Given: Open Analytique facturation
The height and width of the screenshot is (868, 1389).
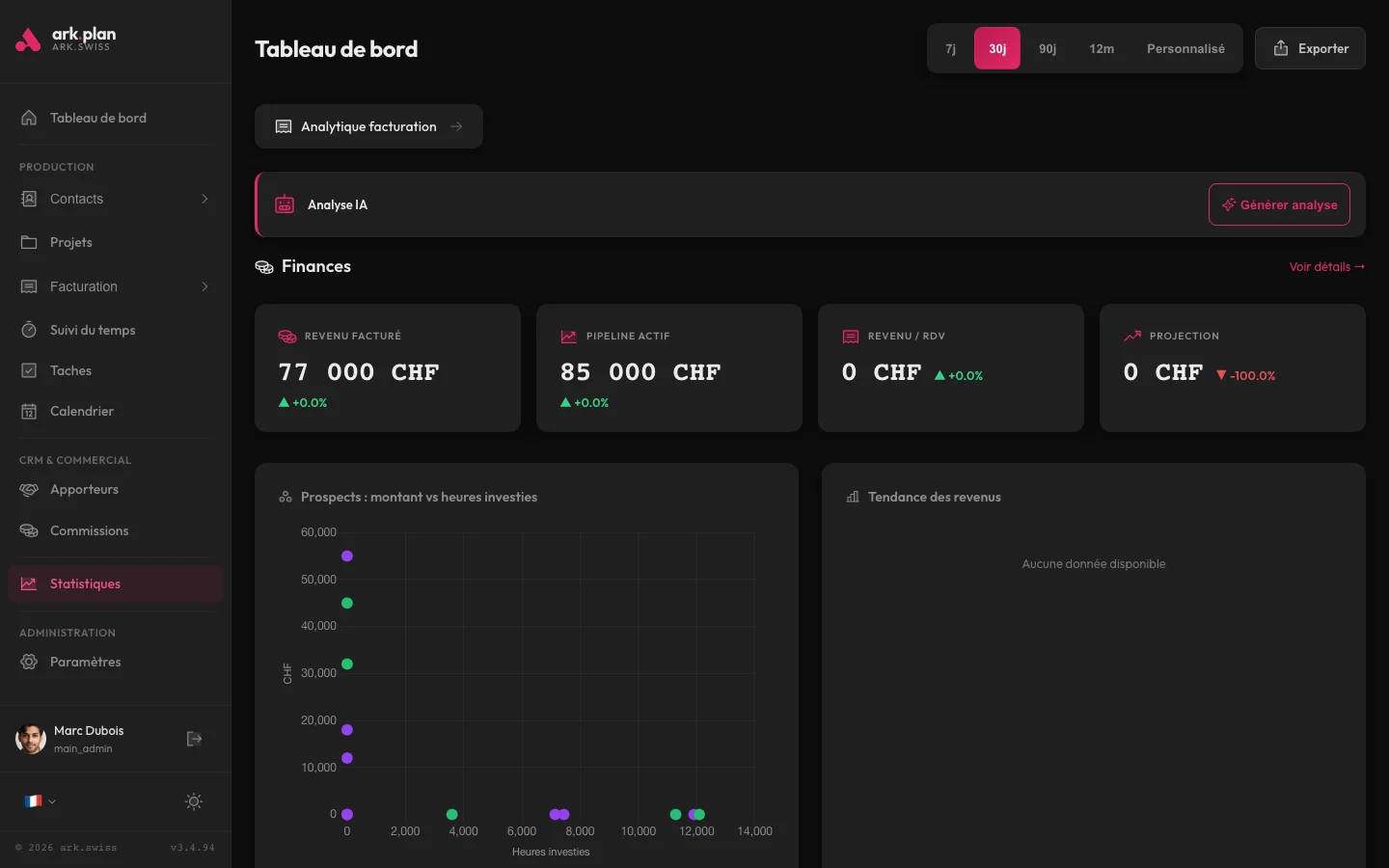Looking at the screenshot, I should [368, 126].
